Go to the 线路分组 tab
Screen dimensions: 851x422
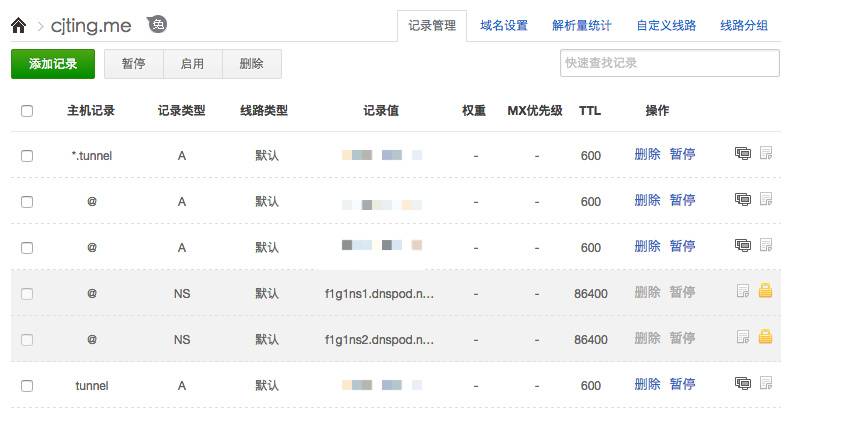(x=744, y=26)
